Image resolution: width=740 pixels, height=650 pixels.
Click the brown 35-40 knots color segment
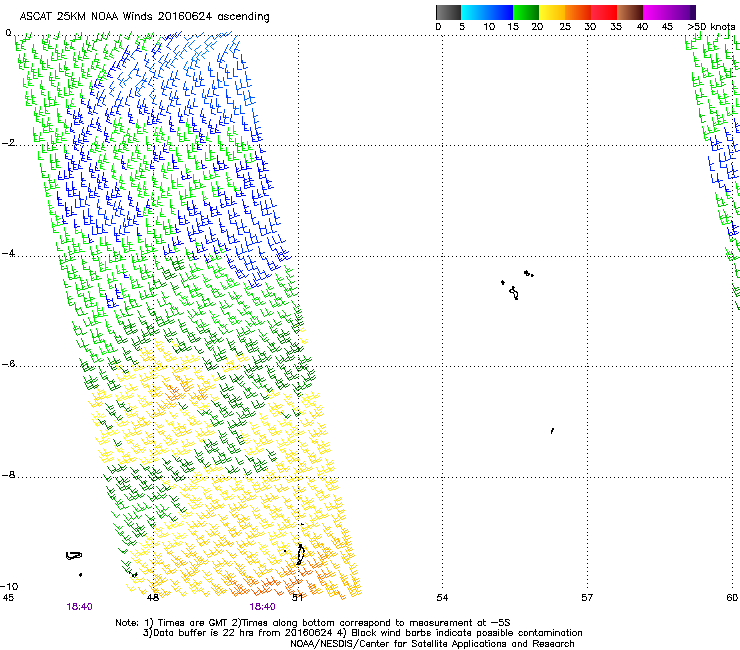tap(630, 12)
